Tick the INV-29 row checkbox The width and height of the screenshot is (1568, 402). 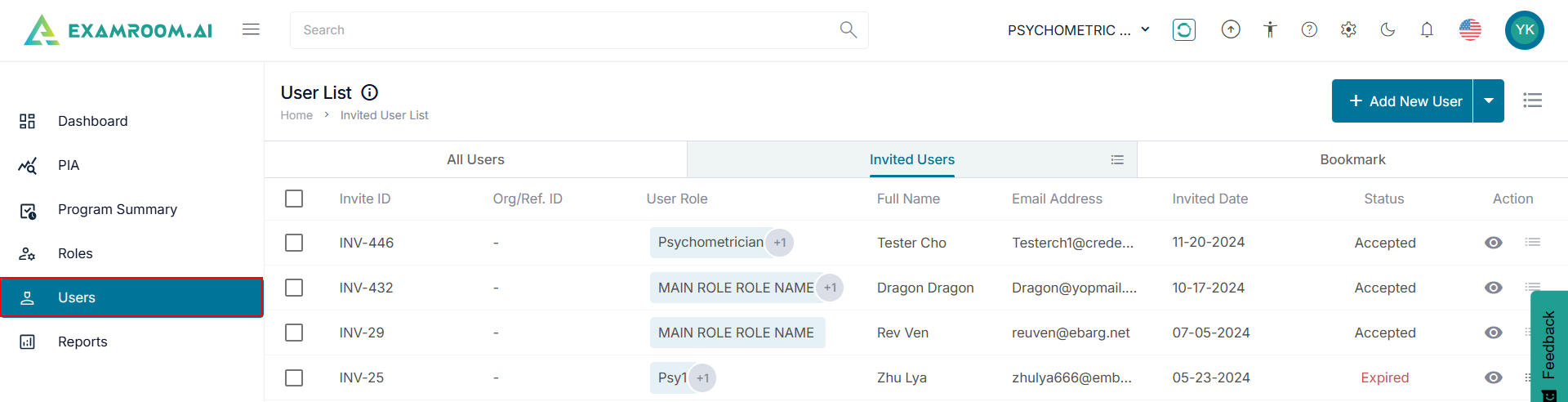(x=294, y=333)
